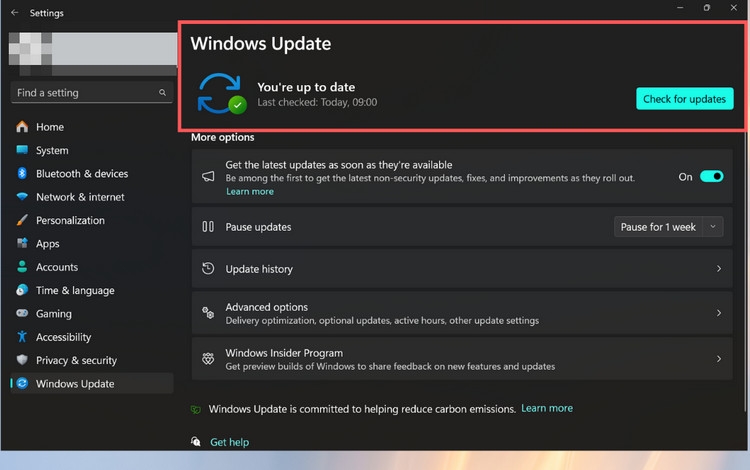Click the System monitor icon
Viewport: 750px width, 470px height.
point(22,150)
